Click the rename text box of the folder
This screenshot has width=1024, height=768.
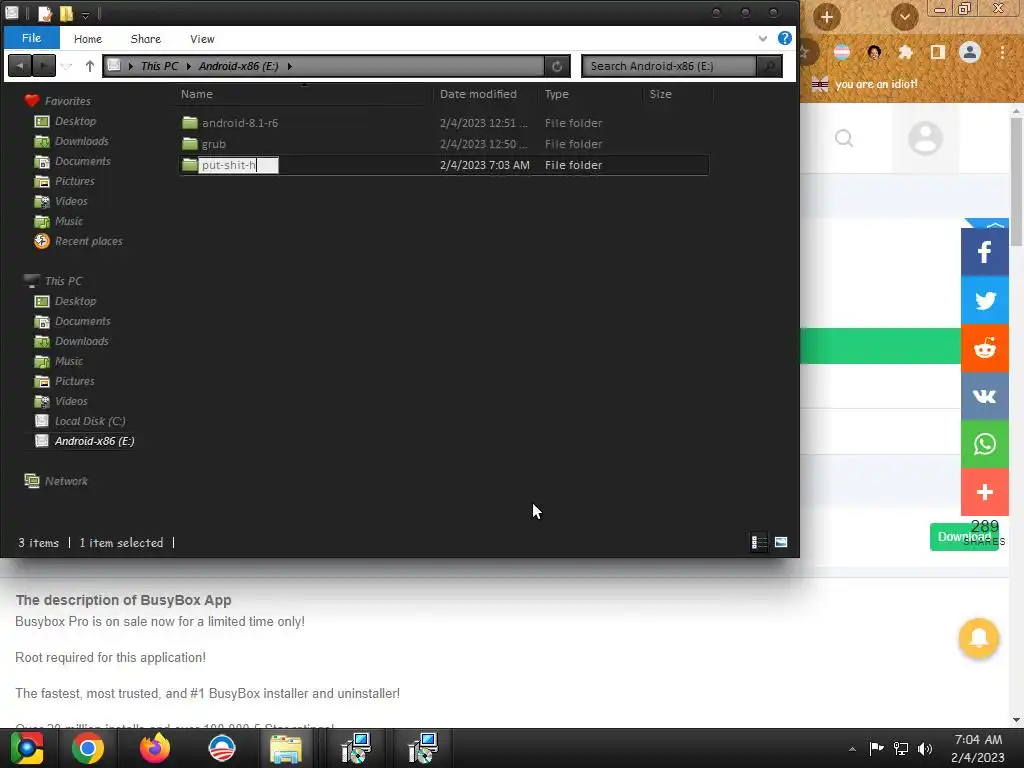pos(238,165)
